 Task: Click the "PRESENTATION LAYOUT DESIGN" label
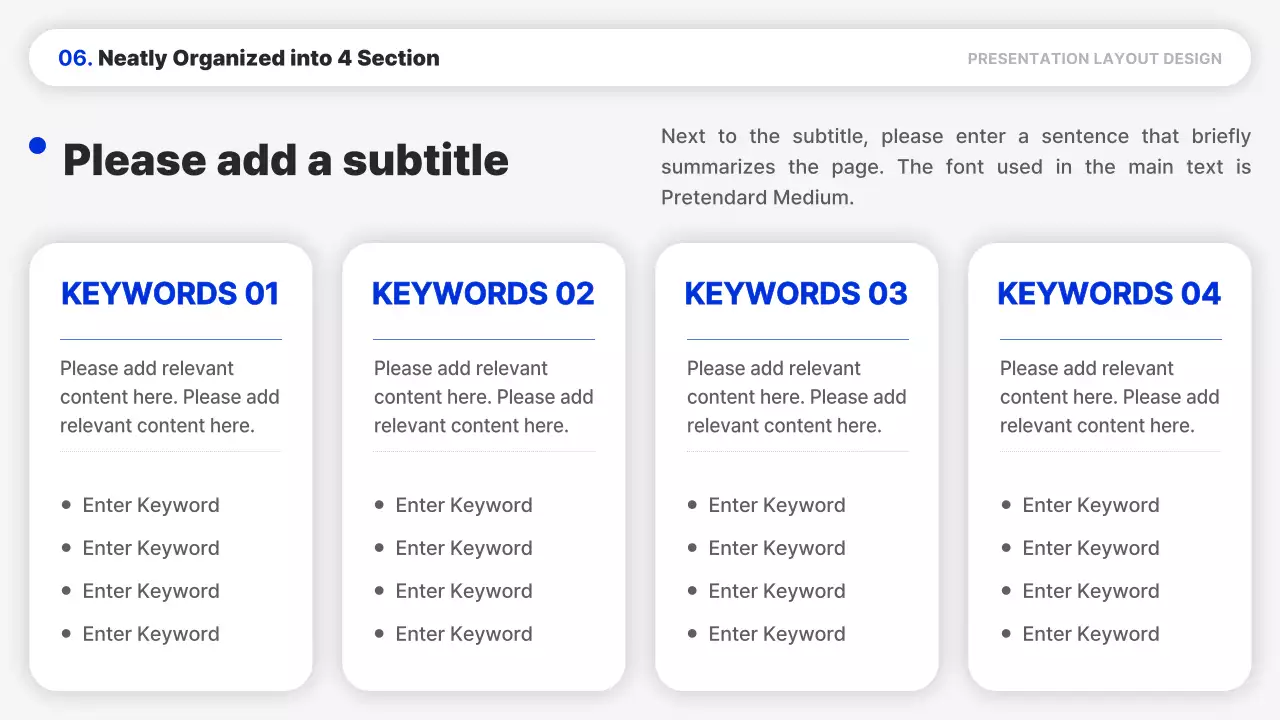(1094, 59)
